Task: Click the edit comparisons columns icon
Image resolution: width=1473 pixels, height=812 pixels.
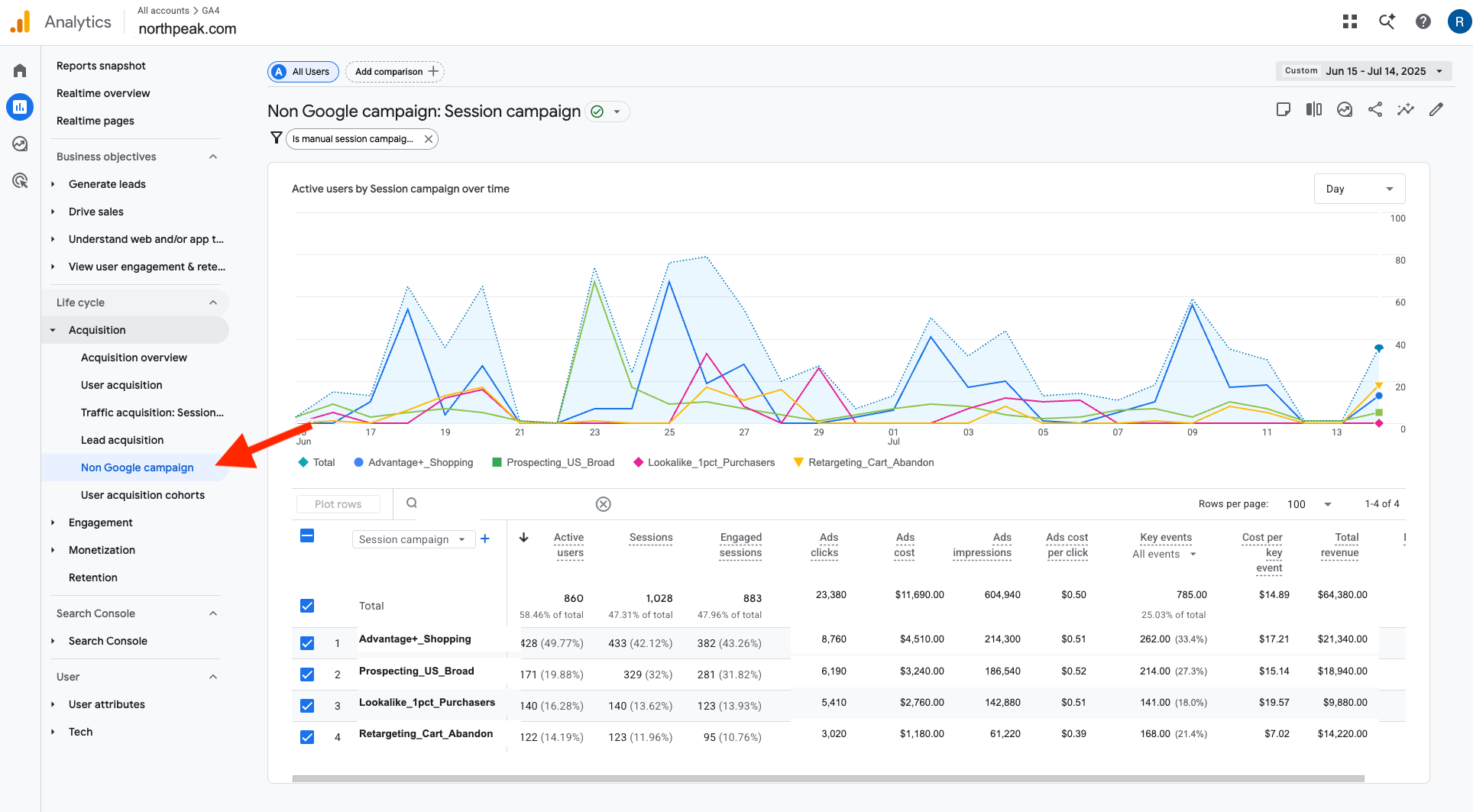Action: pyautogui.click(x=1314, y=109)
